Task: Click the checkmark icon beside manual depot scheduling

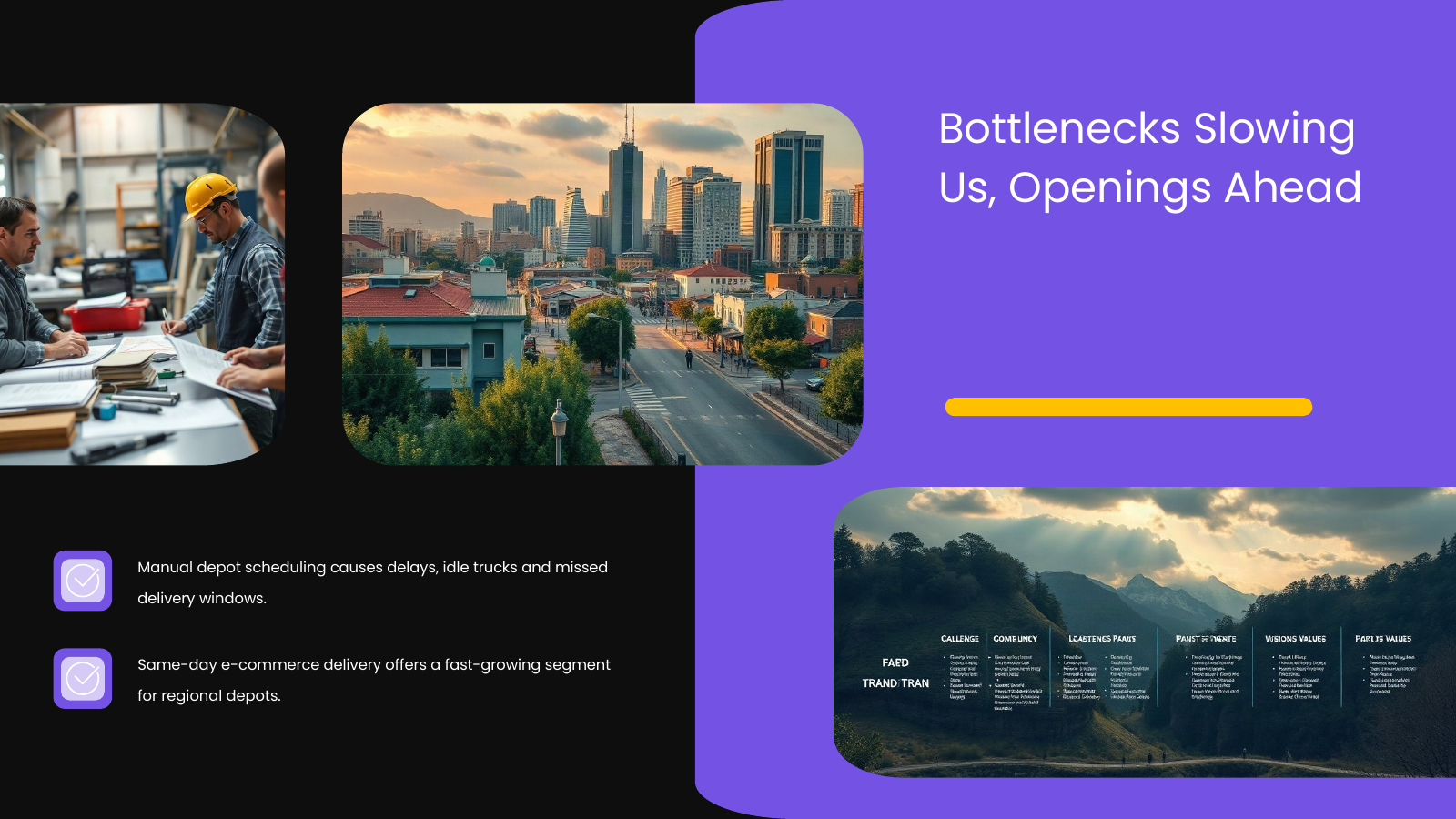Action: (x=83, y=581)
